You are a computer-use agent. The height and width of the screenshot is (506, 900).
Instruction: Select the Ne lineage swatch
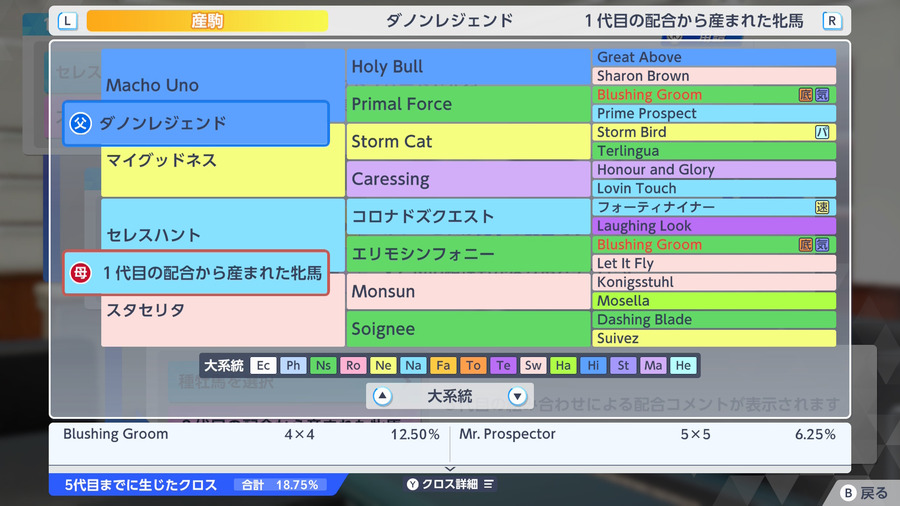pos(383,365)
